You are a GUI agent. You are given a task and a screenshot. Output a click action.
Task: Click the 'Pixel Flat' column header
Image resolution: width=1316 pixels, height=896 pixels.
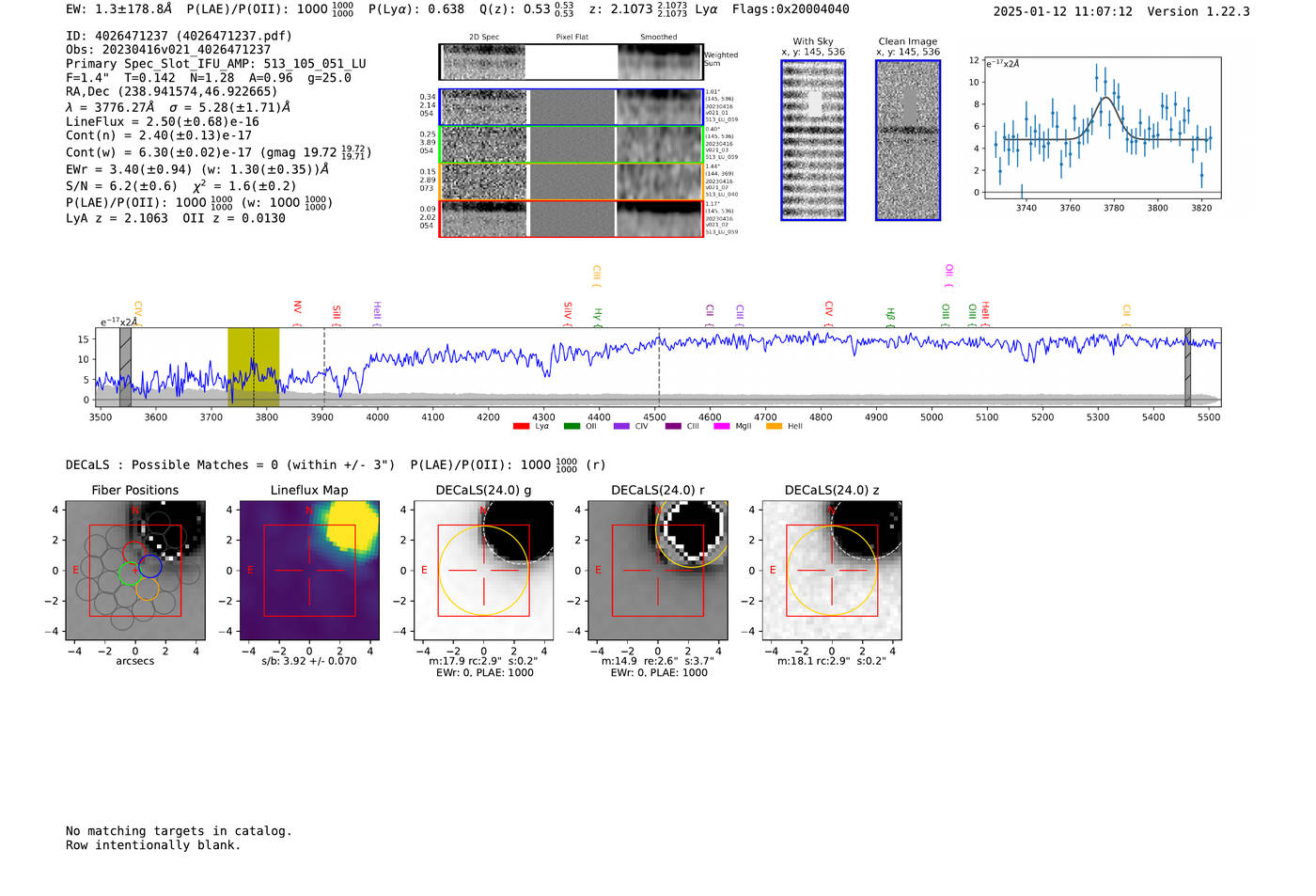572,38
